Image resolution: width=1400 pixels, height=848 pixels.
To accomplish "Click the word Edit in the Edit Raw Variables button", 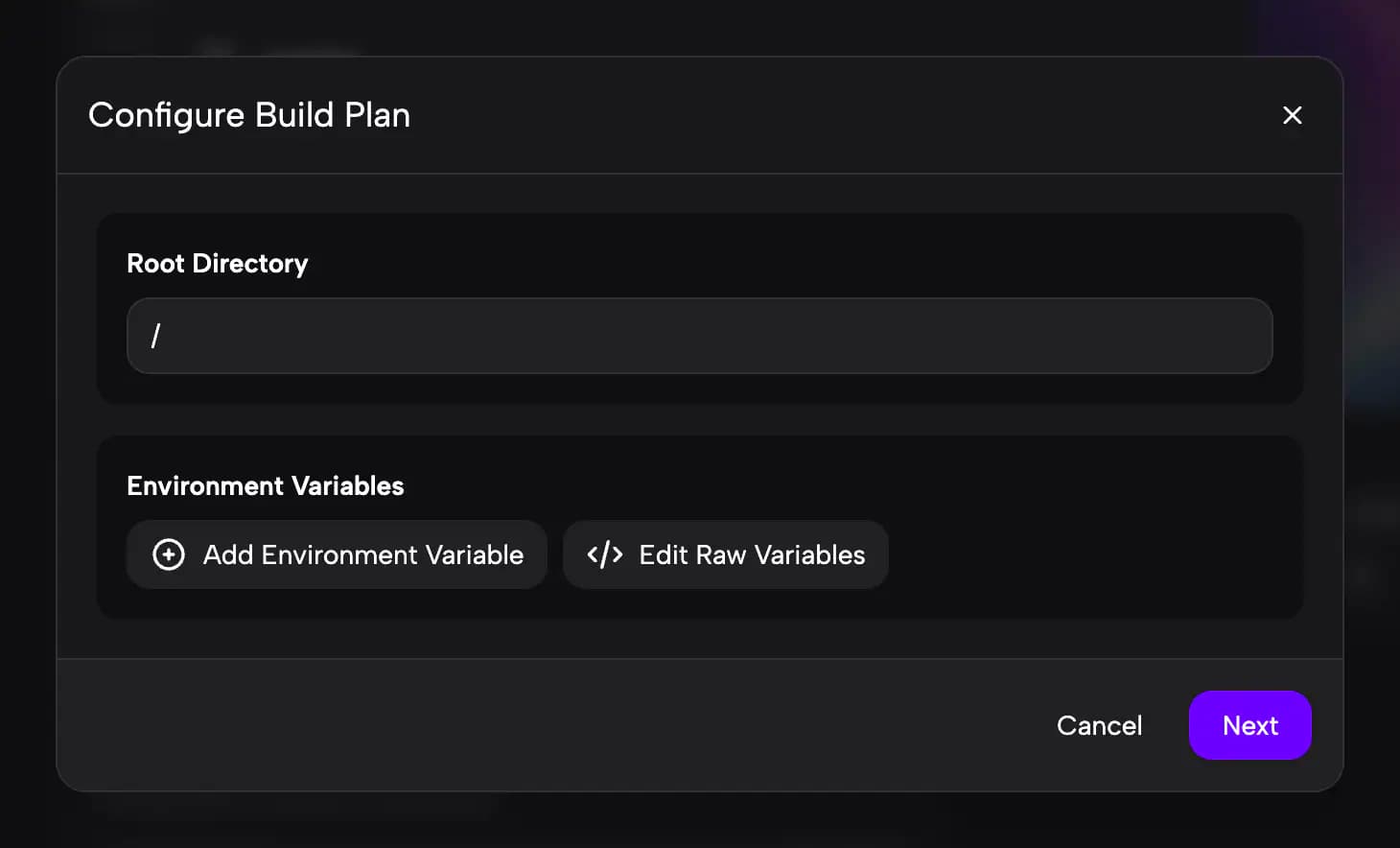I will 664,554.
